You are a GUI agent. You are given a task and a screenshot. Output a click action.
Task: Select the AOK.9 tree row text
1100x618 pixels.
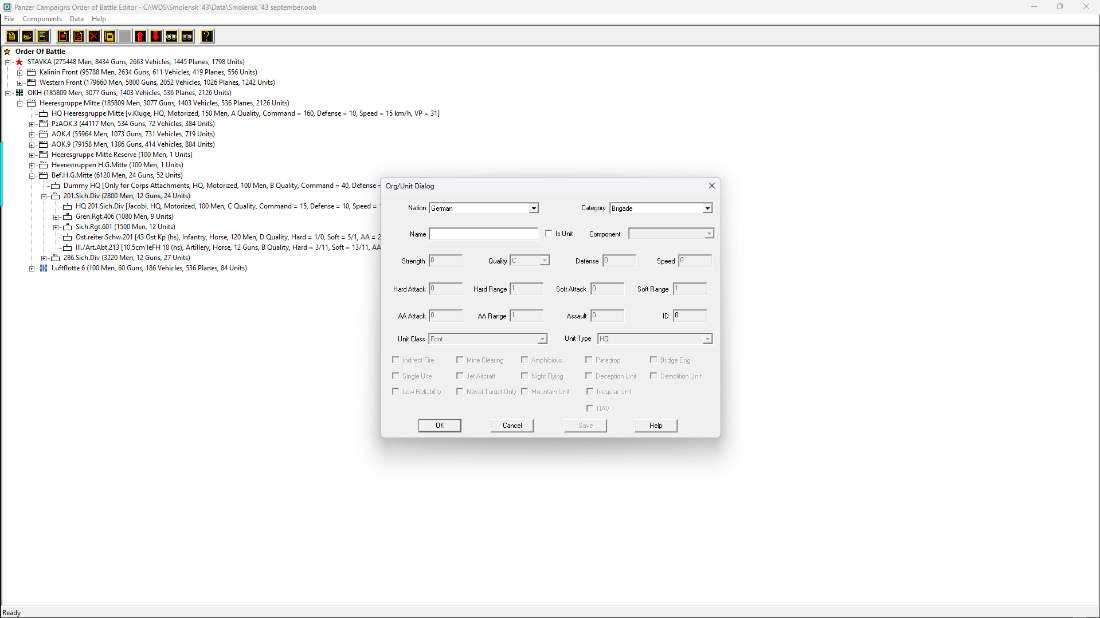[133, 145]
